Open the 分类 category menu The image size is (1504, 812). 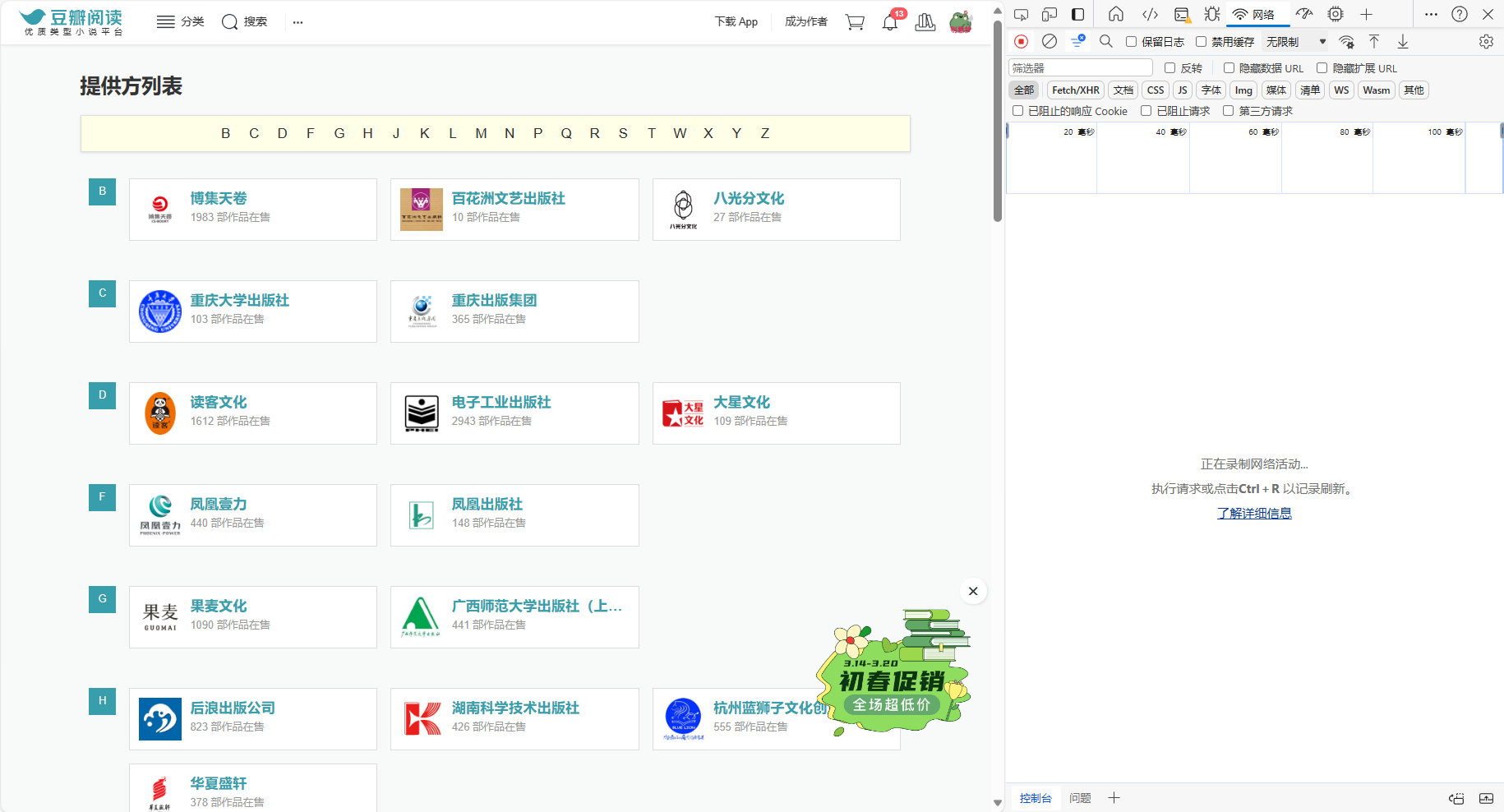click(180, 22)
